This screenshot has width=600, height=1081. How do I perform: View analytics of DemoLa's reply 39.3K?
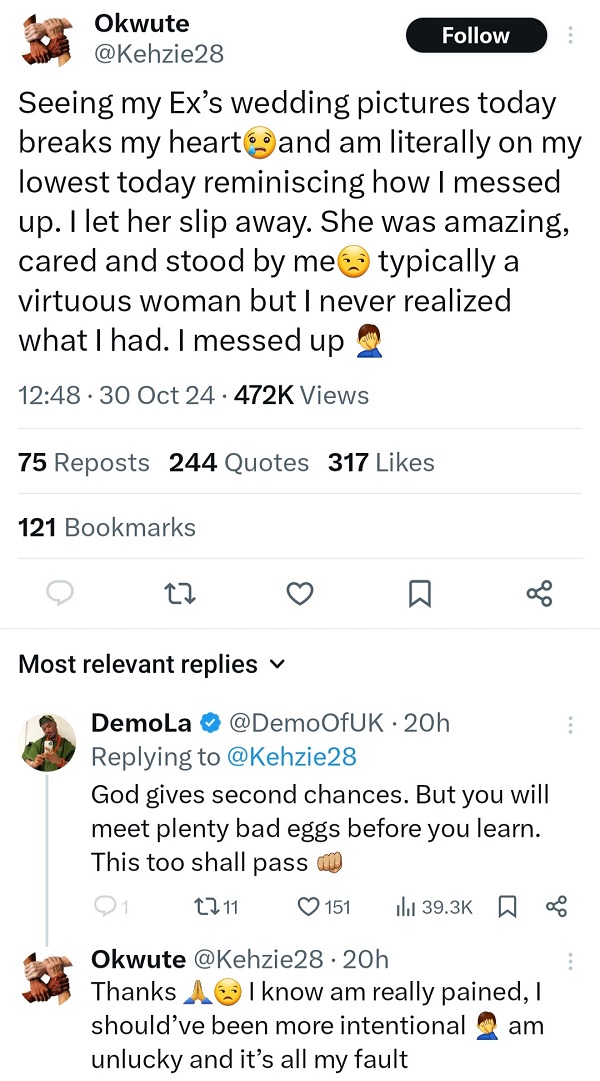(x=406, y=906)
